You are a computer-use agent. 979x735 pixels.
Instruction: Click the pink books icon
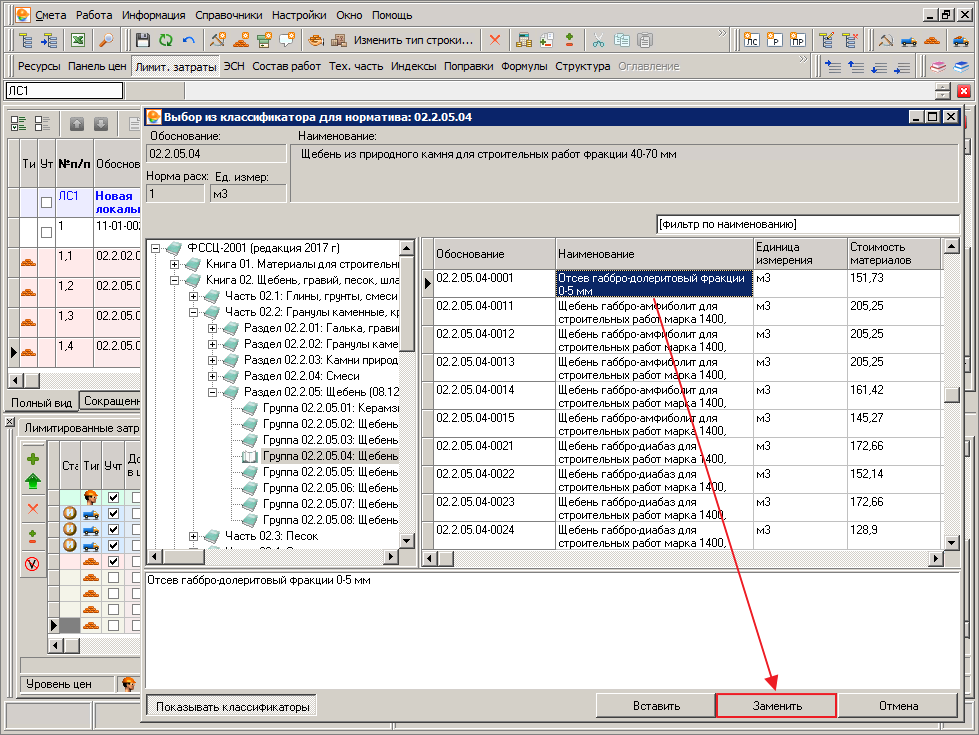[x=938, y=67]
